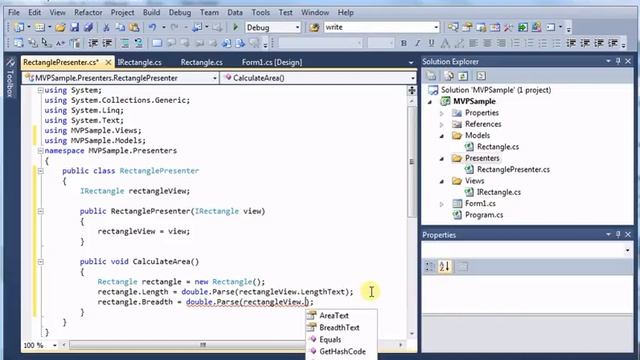Image resolution: width=640 pixels, height=360 pixels.
Task: Switch to the IRectangle.cs tab
Action: 140,62
